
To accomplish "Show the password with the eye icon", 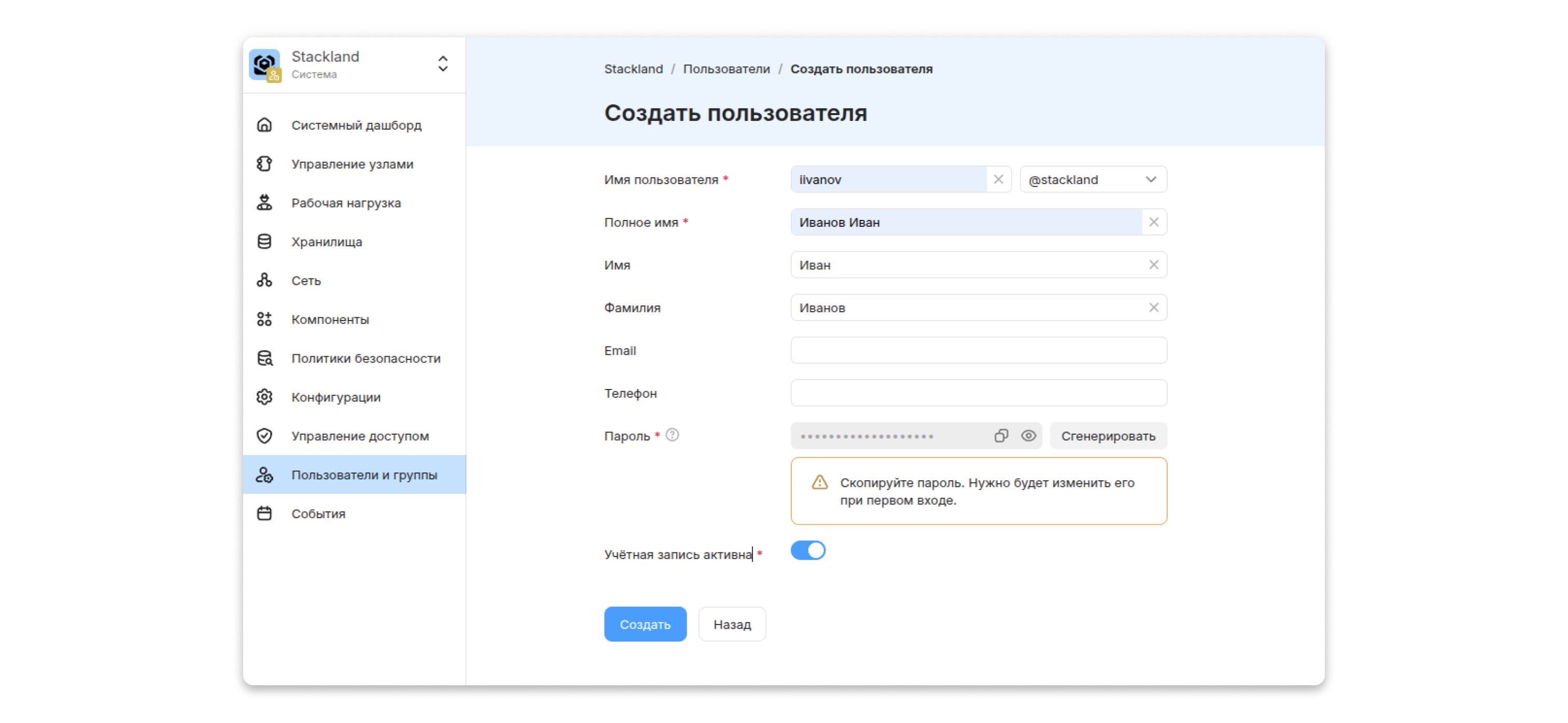I will point(1029,436).
